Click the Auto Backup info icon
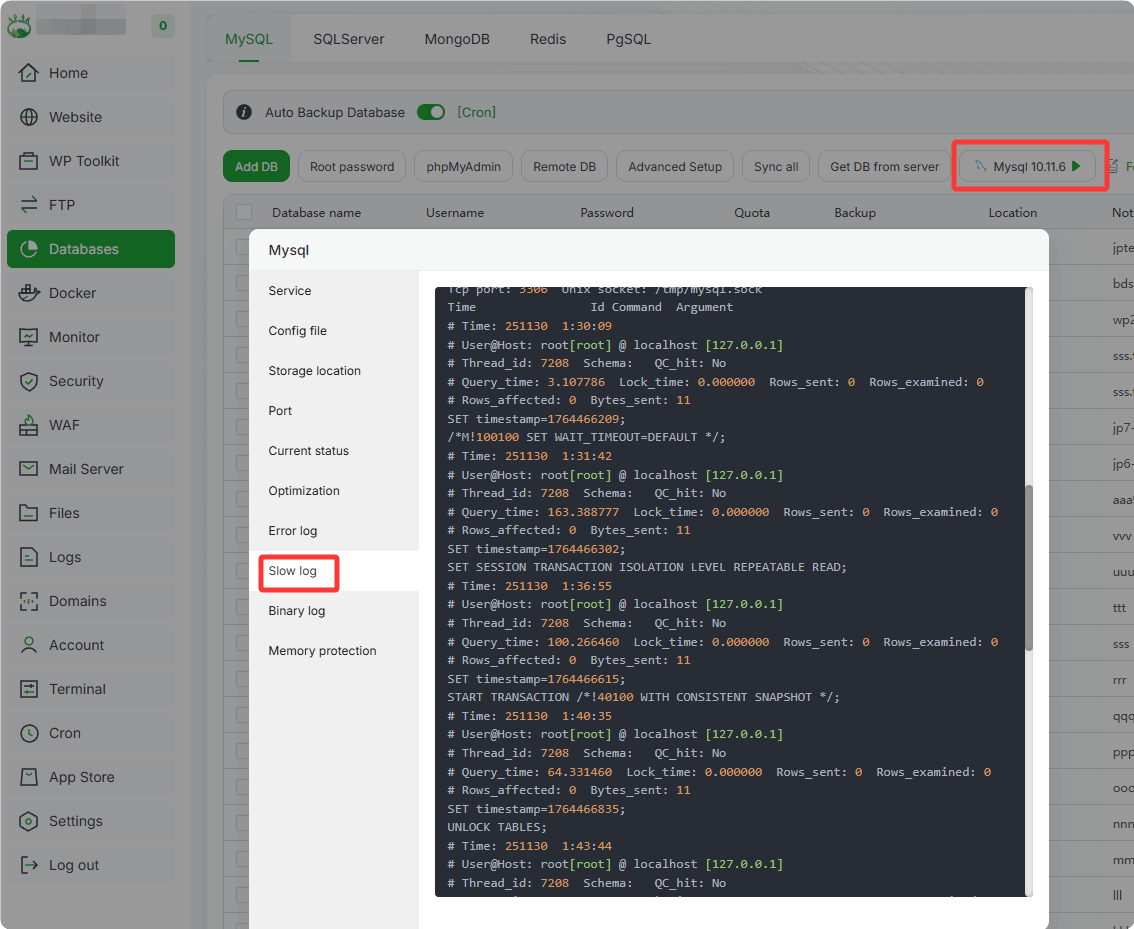Screen dimensions: 1134x929 click(243, 112)
